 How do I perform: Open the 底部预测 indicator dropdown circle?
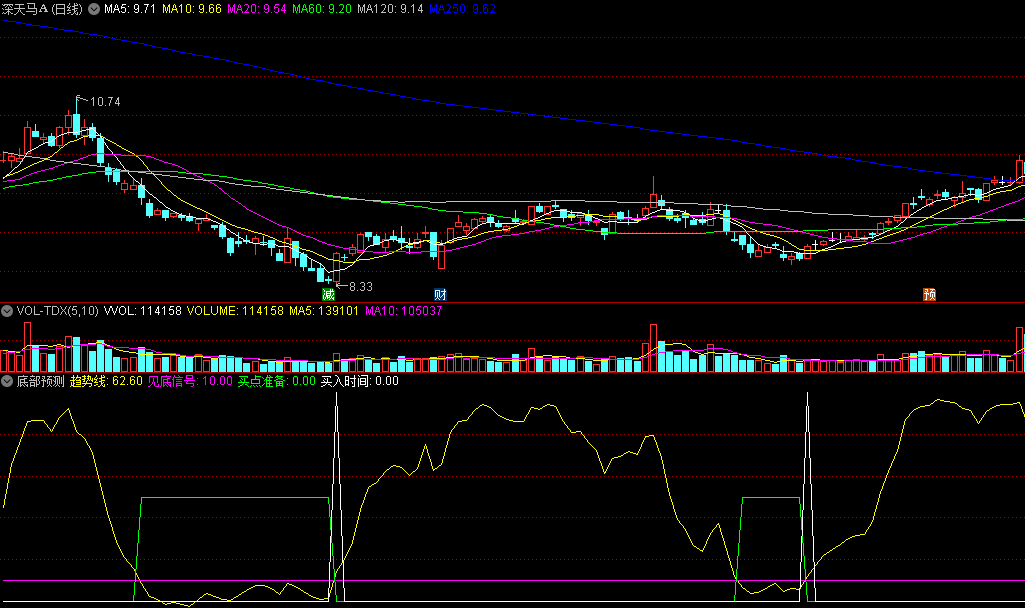tap(7, 381)
